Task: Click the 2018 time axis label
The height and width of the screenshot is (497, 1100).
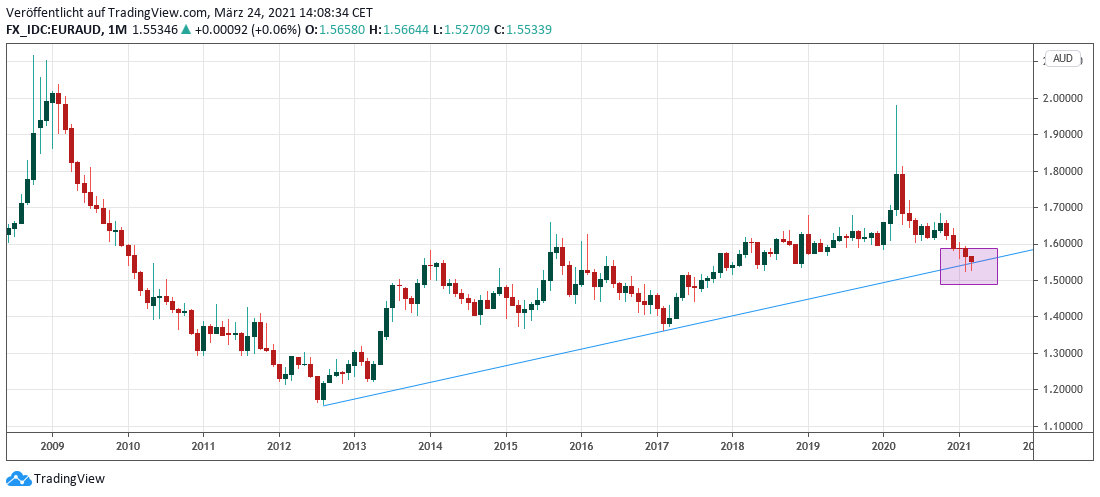Action: pyautogui.click(x=732, y=446)
